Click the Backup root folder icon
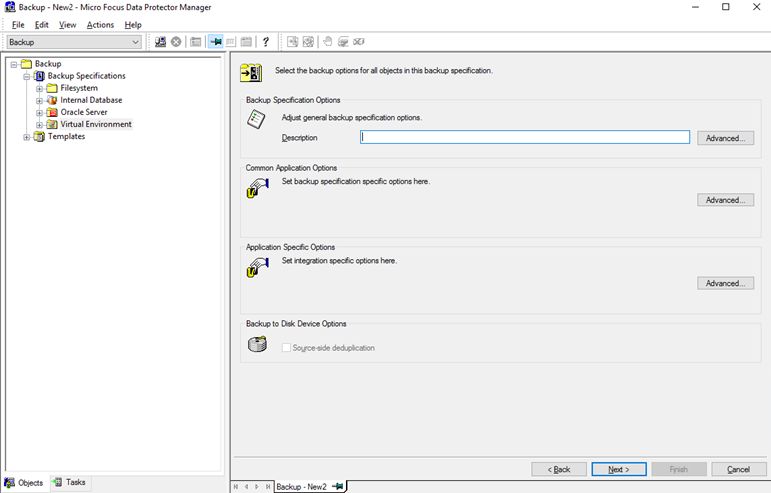771x493 pixels. (27, 64)
